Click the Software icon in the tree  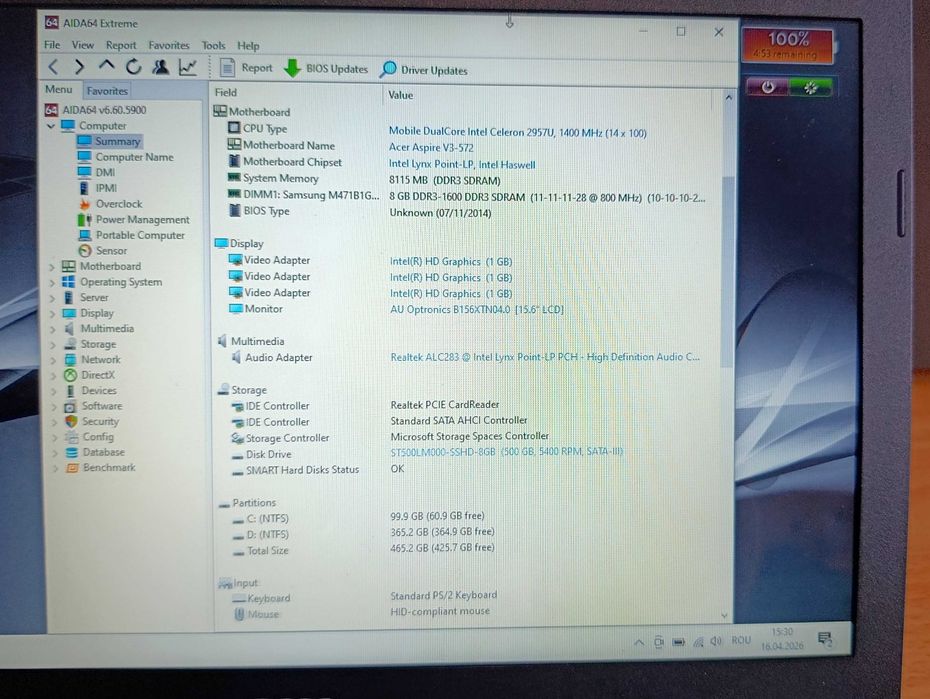click(71, 406)
